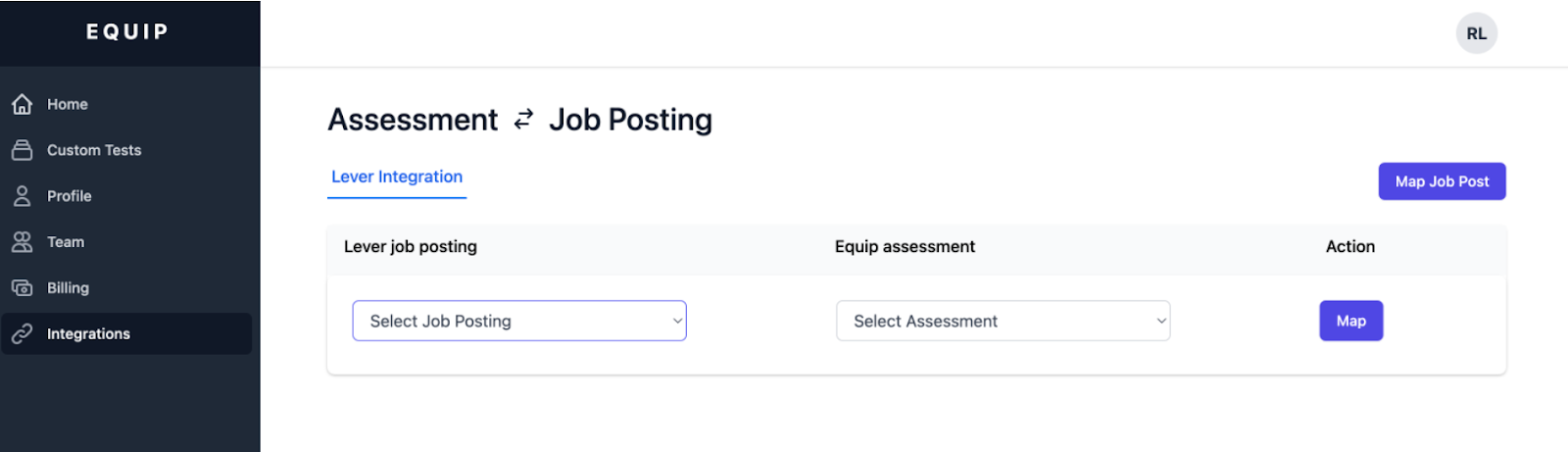1568x452 pixels.
Task: Open the RL user avatar menu
Action: tap(1476, 33)
